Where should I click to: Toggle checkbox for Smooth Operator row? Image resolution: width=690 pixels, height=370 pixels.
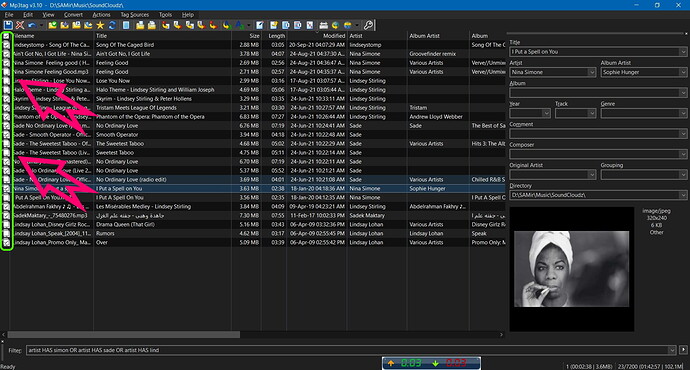click(7, 135)
